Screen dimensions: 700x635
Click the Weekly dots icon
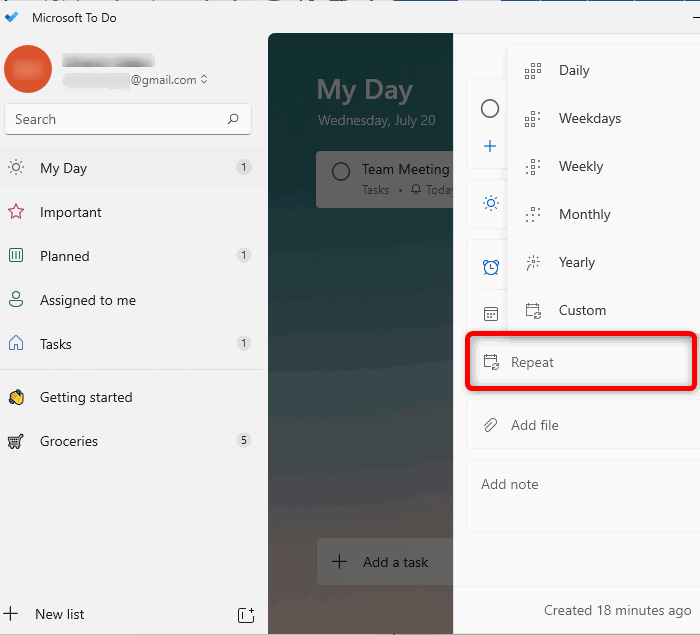pyautogui.click(x=533, y=167)
